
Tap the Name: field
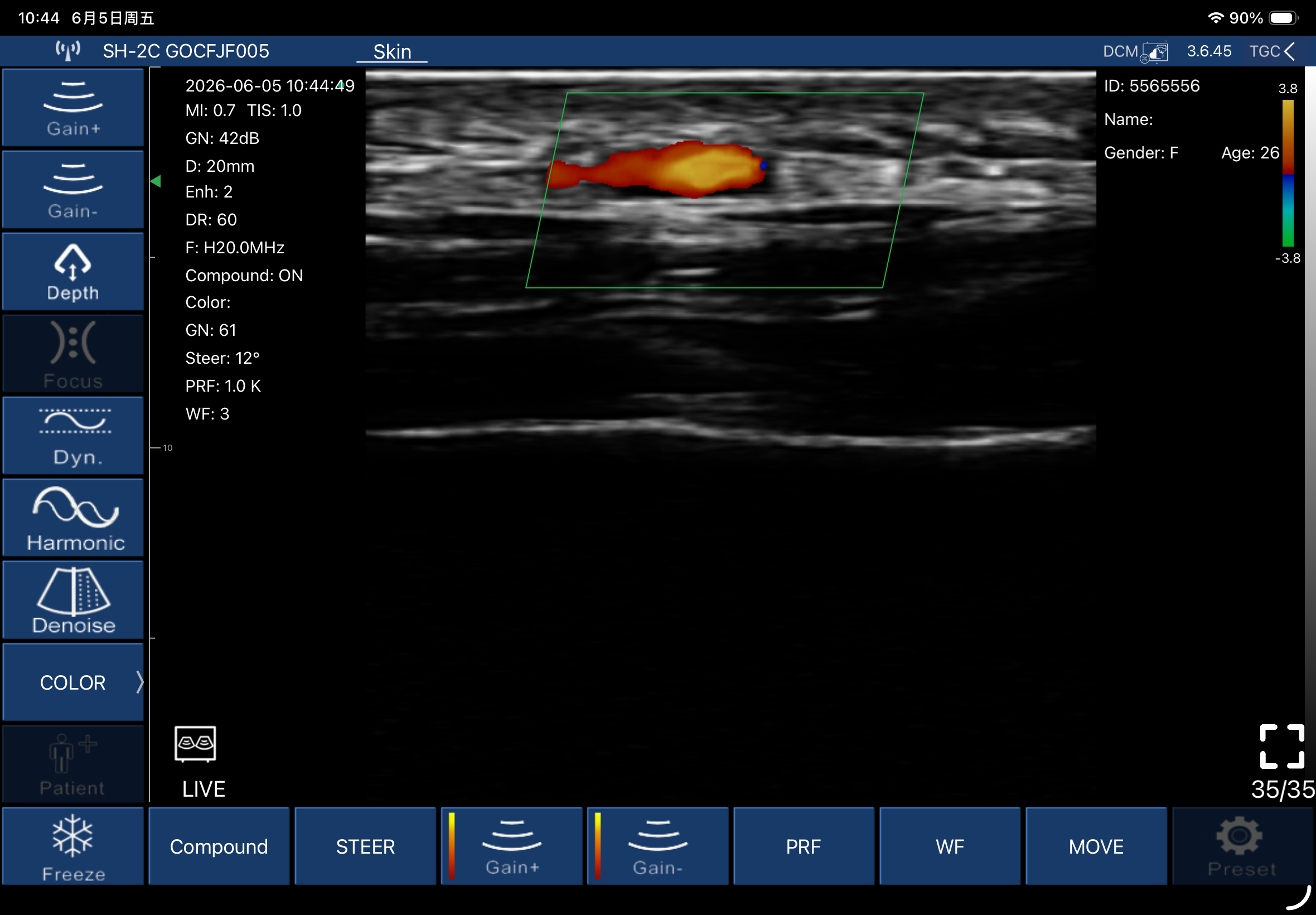pyautogui.click(x=1129, y=119)
